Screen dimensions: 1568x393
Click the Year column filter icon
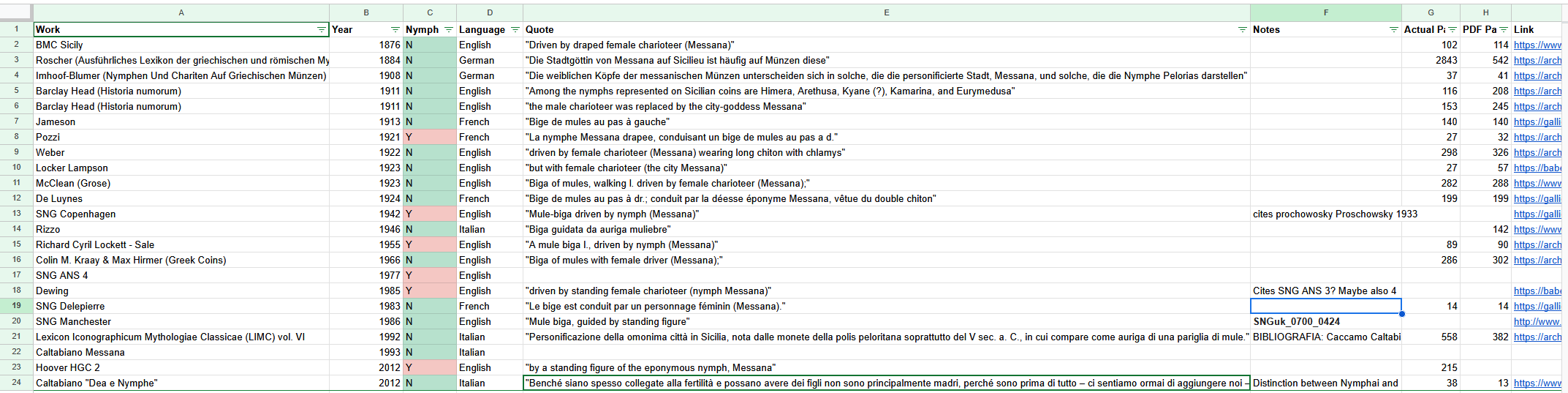coord(395,30)
